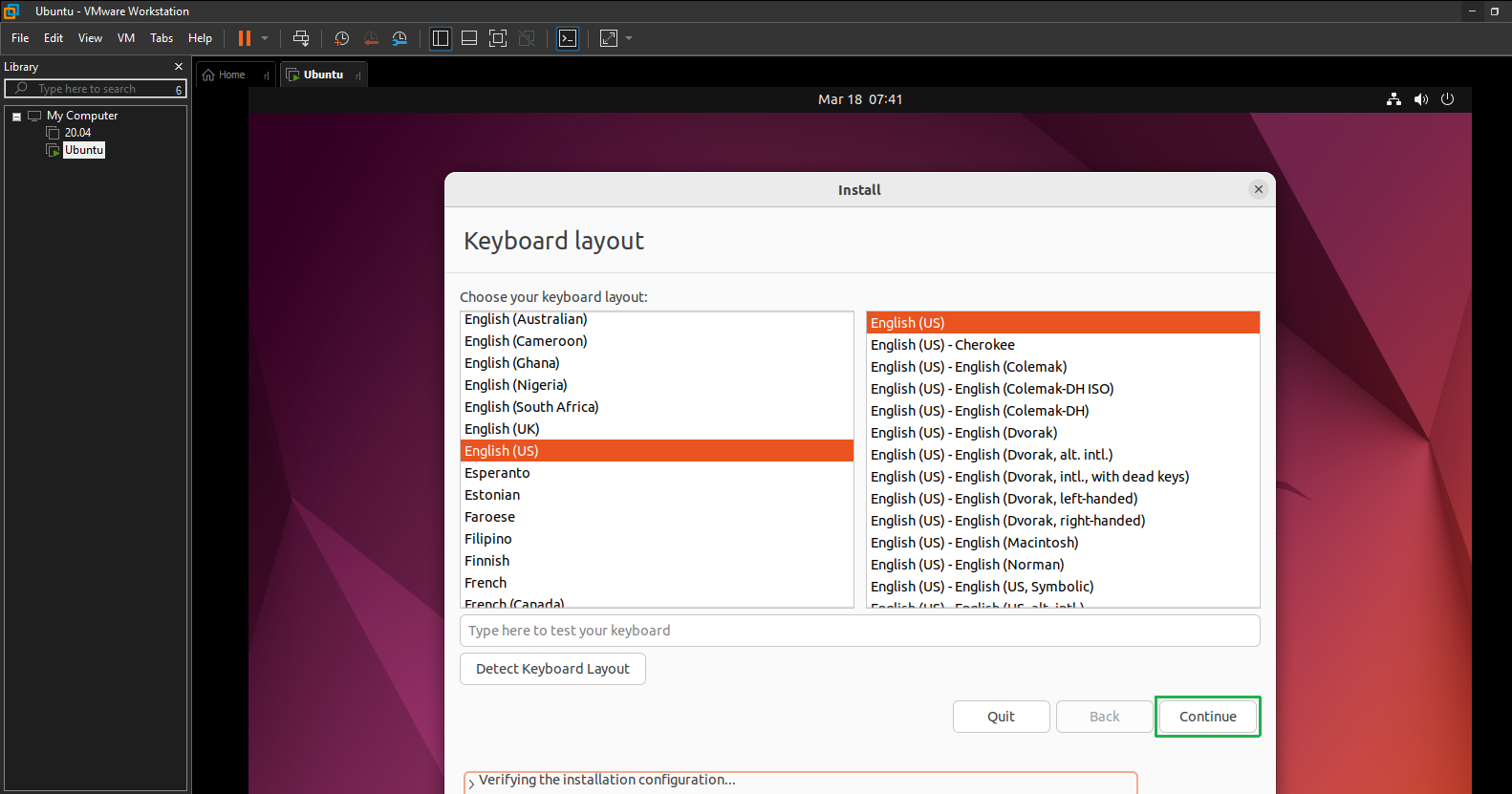This screenshot has height=794, width=1512.
Task: Select Finnish layout
Action: click(x=657, y=561)
